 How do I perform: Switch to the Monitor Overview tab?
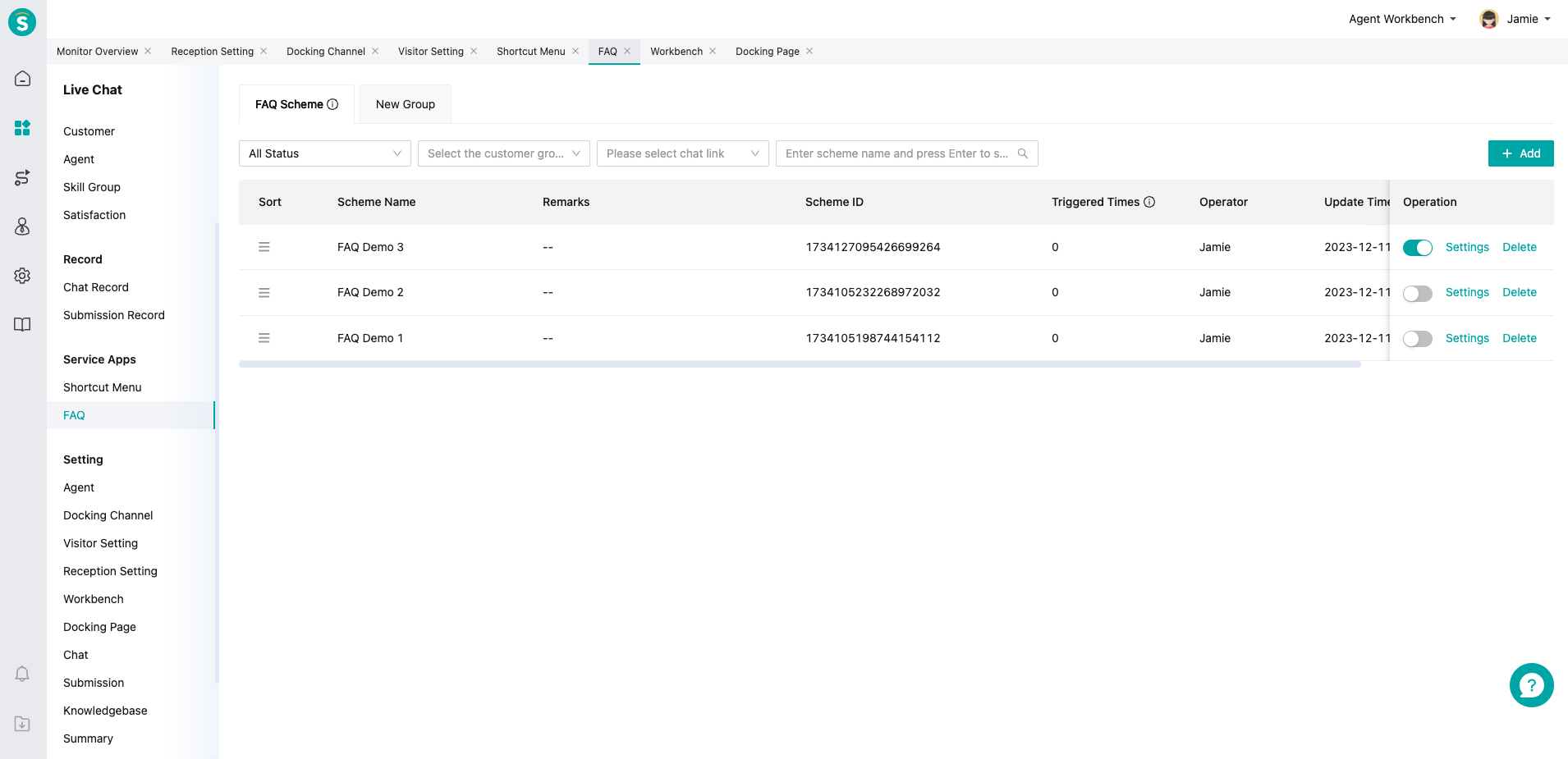click(97, 51)
